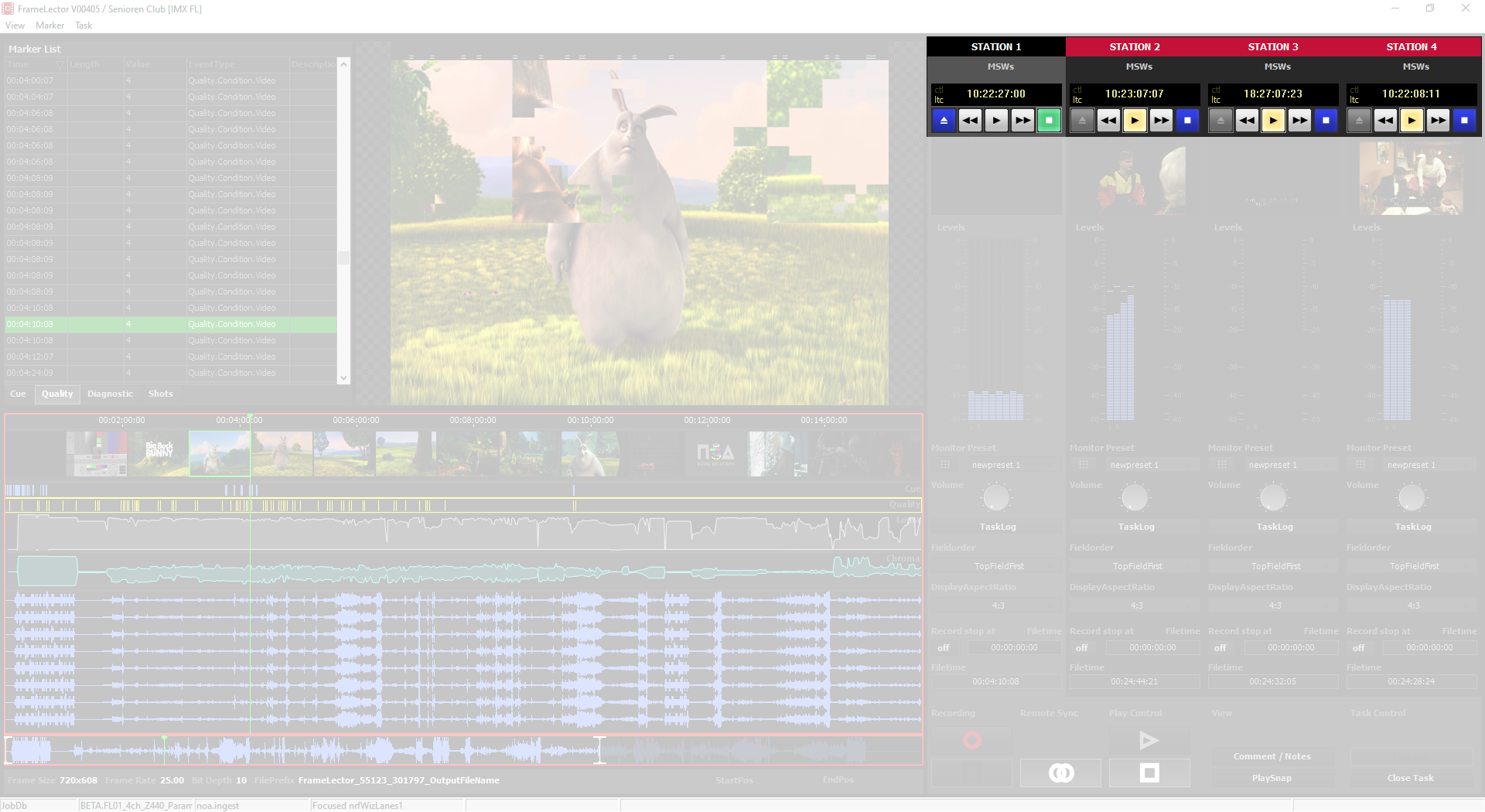Image resolution: width=1485 pixels, height=812 pixels.
Task: Rewind the Station 1 deck
Action: 970,121
